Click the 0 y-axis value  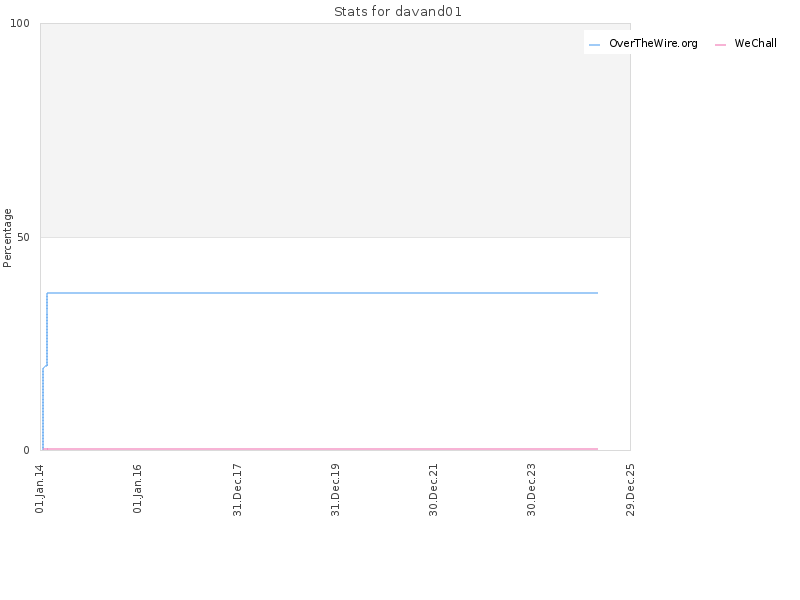(27, 450)
